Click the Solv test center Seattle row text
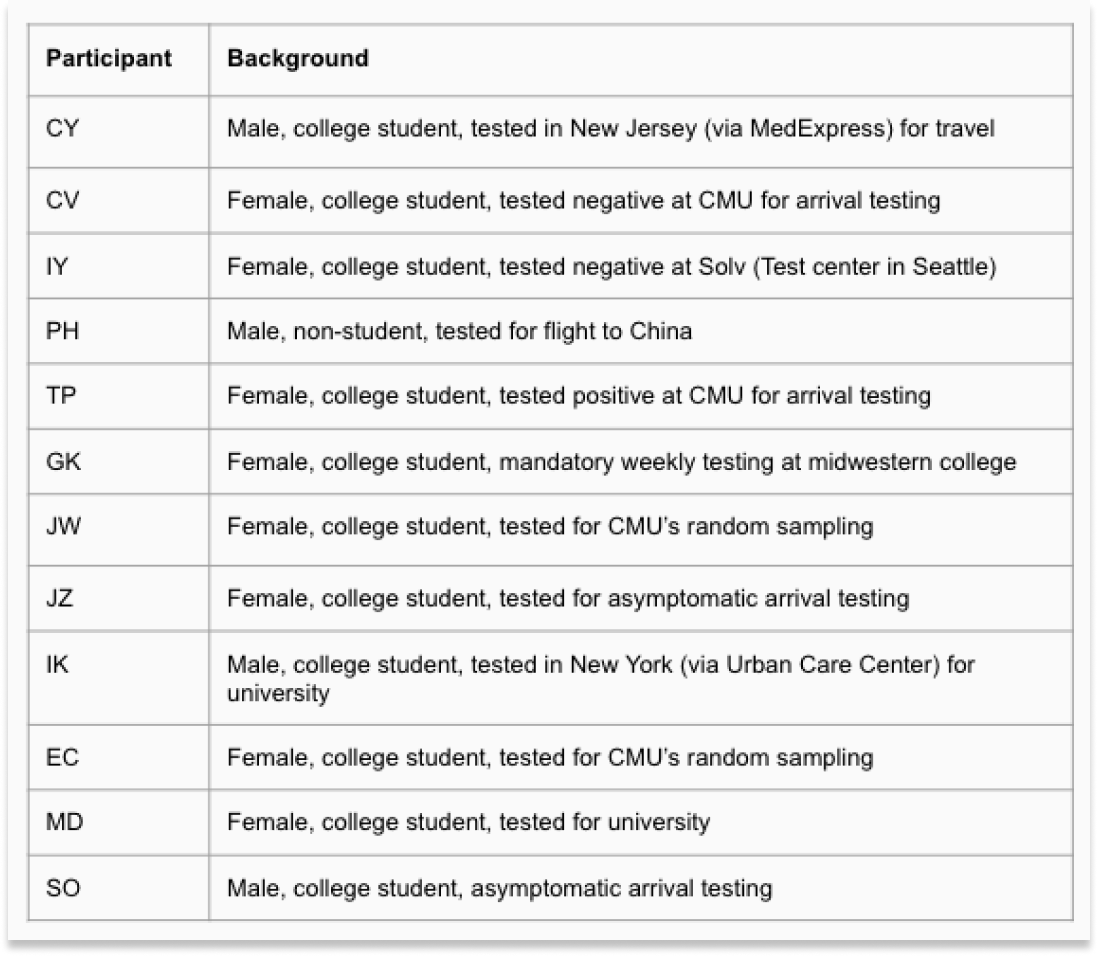The image size is (1098, 956). (610, 265)
